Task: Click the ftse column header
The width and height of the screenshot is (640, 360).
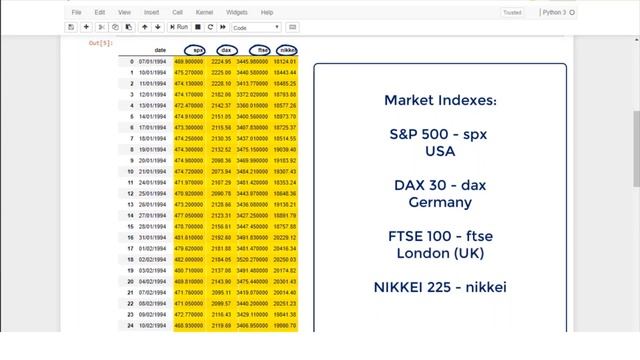Action: pos(263,50)
